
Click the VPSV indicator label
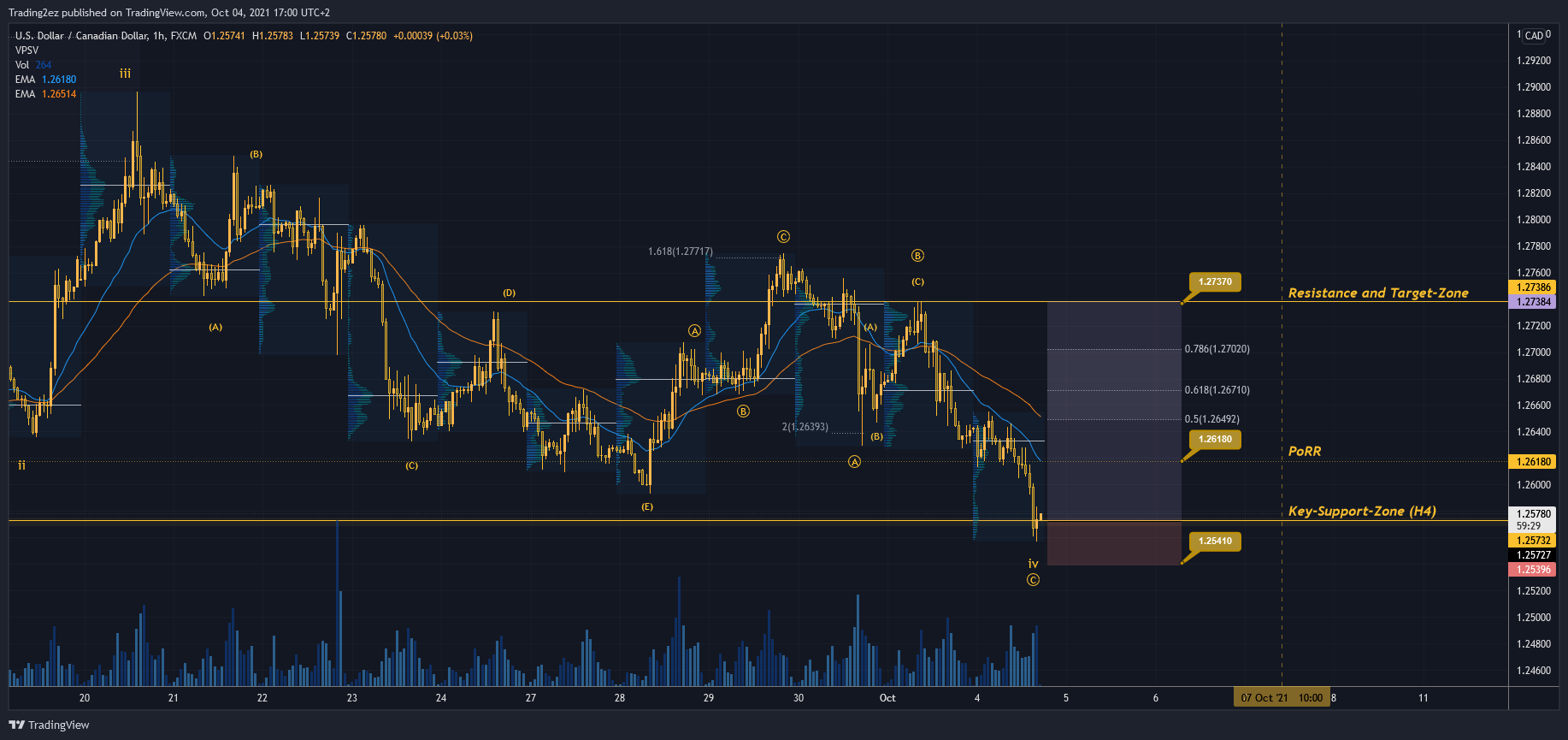pos(27,50)
